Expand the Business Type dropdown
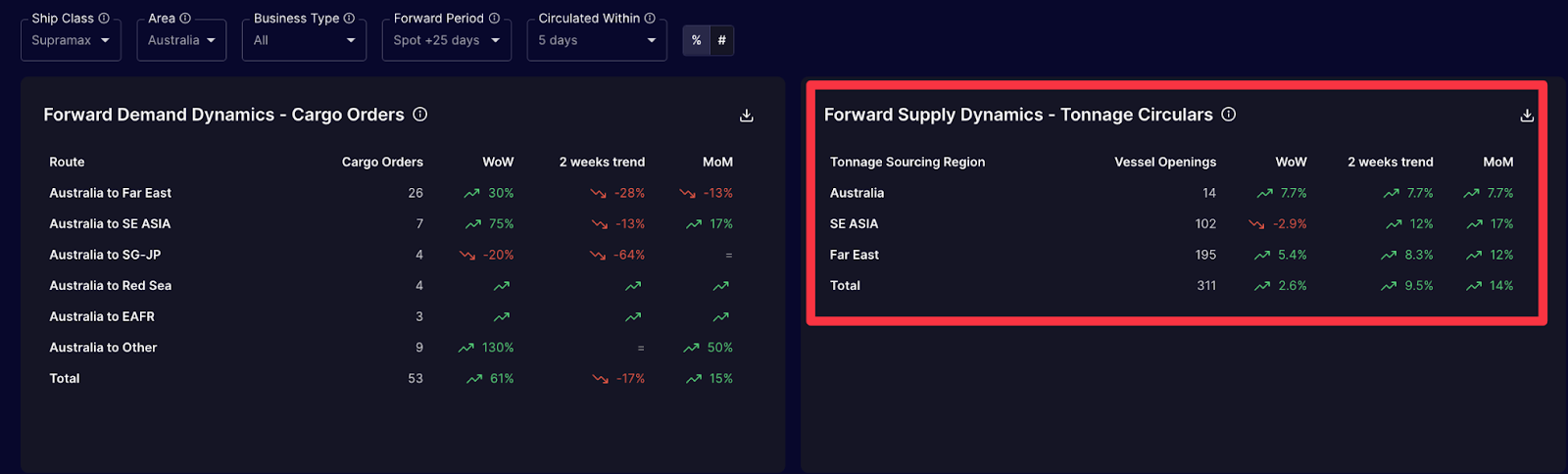 pyautogui.click(x=304, y=40)
